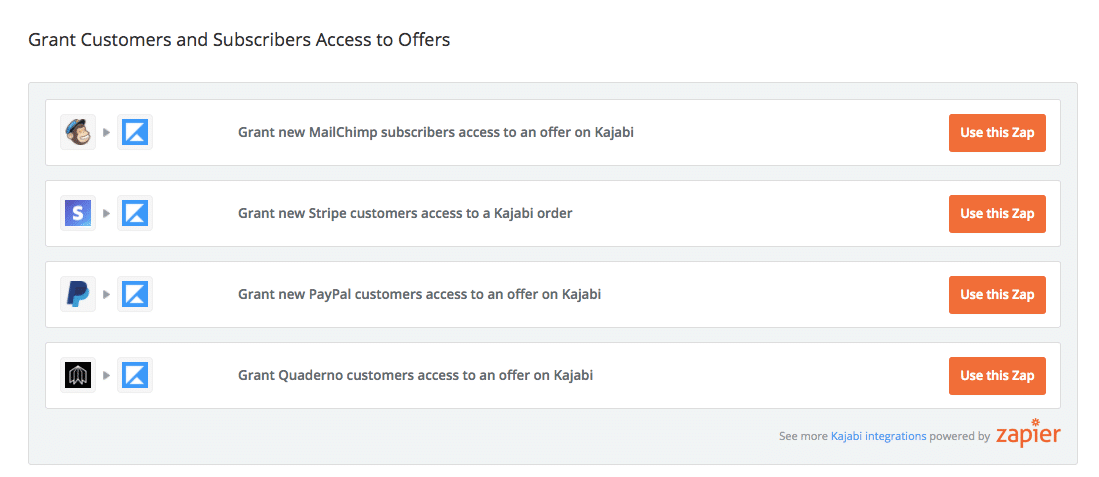The image size is (1099, 477).
Task: Click the MailChimp monkey icon
Action: point(78,132)
